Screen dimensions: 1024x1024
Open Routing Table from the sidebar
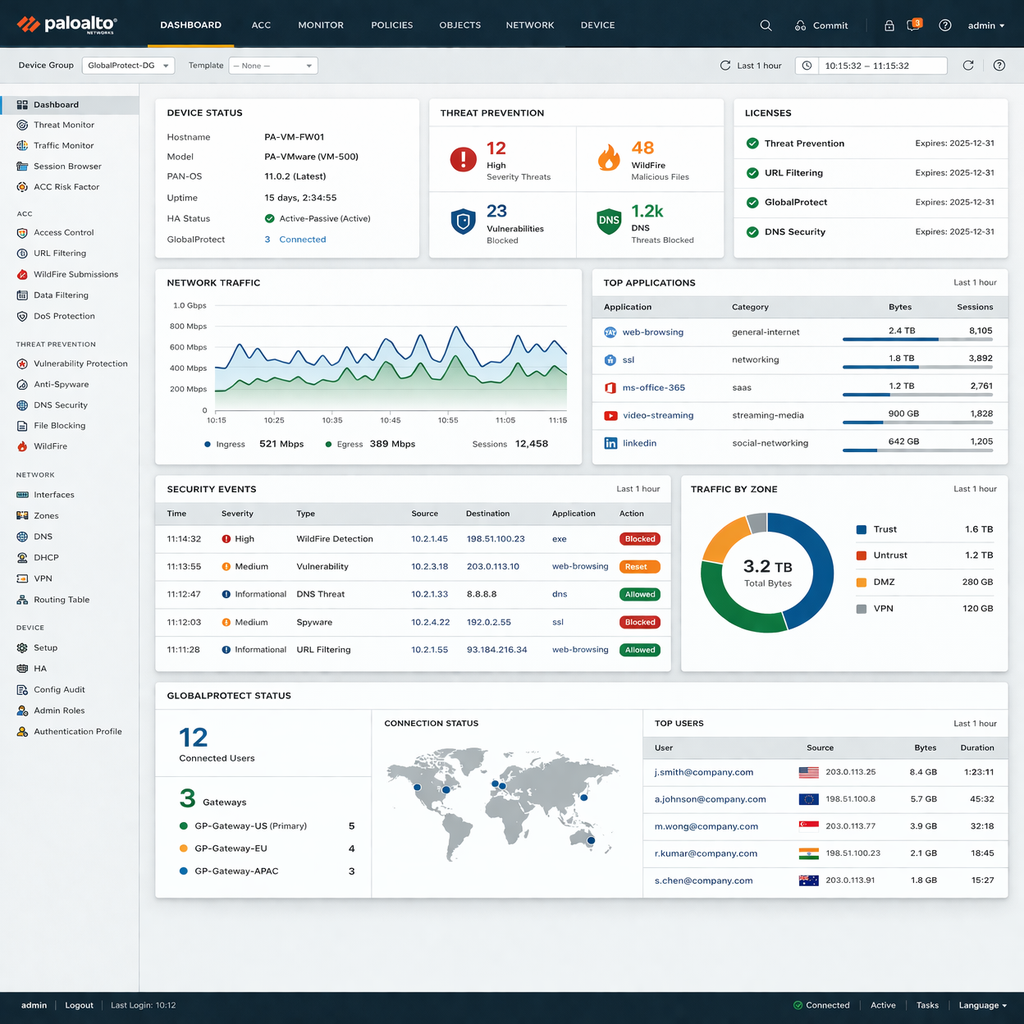pyautogui.click(x=61, y=600)
